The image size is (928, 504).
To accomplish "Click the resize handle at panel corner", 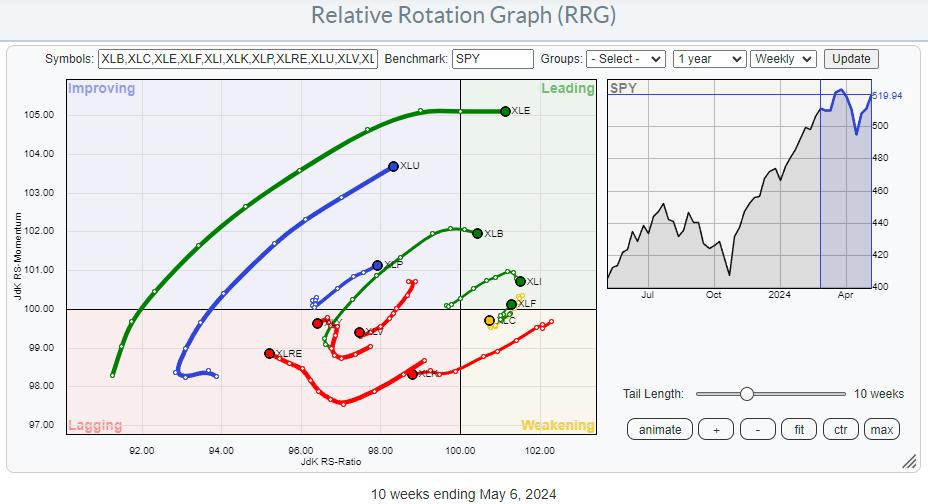I will coord(910,461).
